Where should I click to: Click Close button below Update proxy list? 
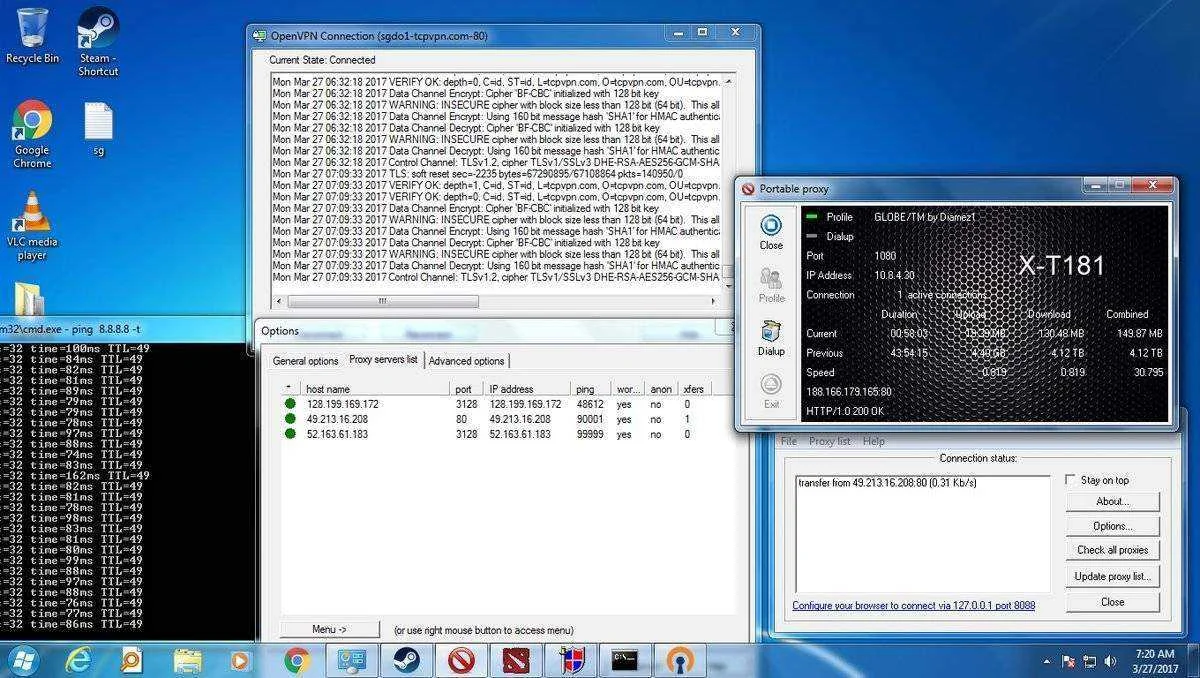(1112, 602)
